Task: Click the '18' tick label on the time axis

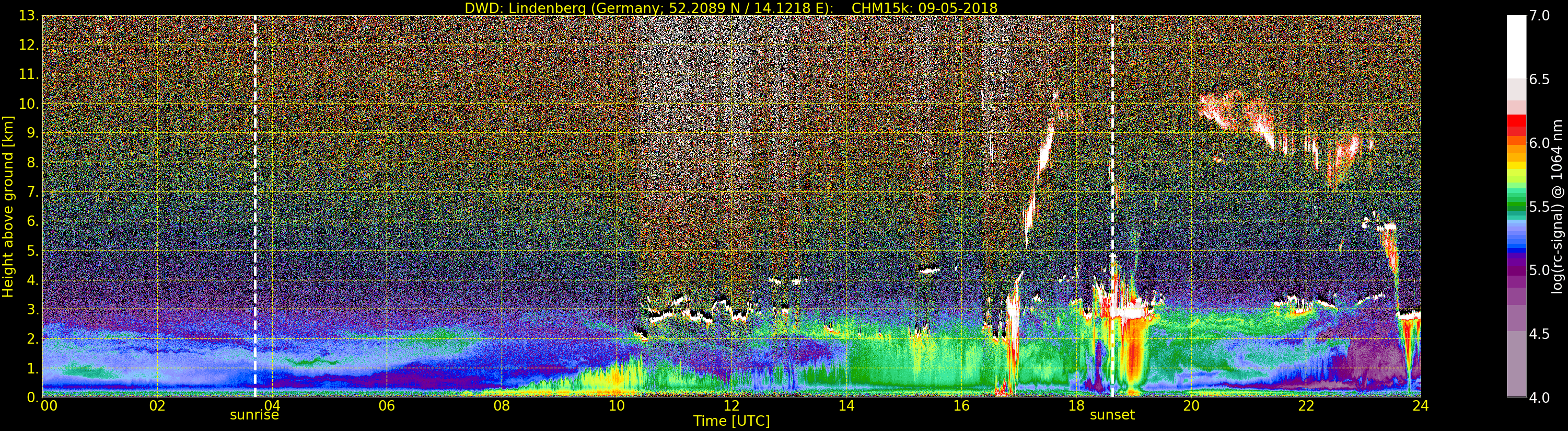Action: click(1076, 406)
